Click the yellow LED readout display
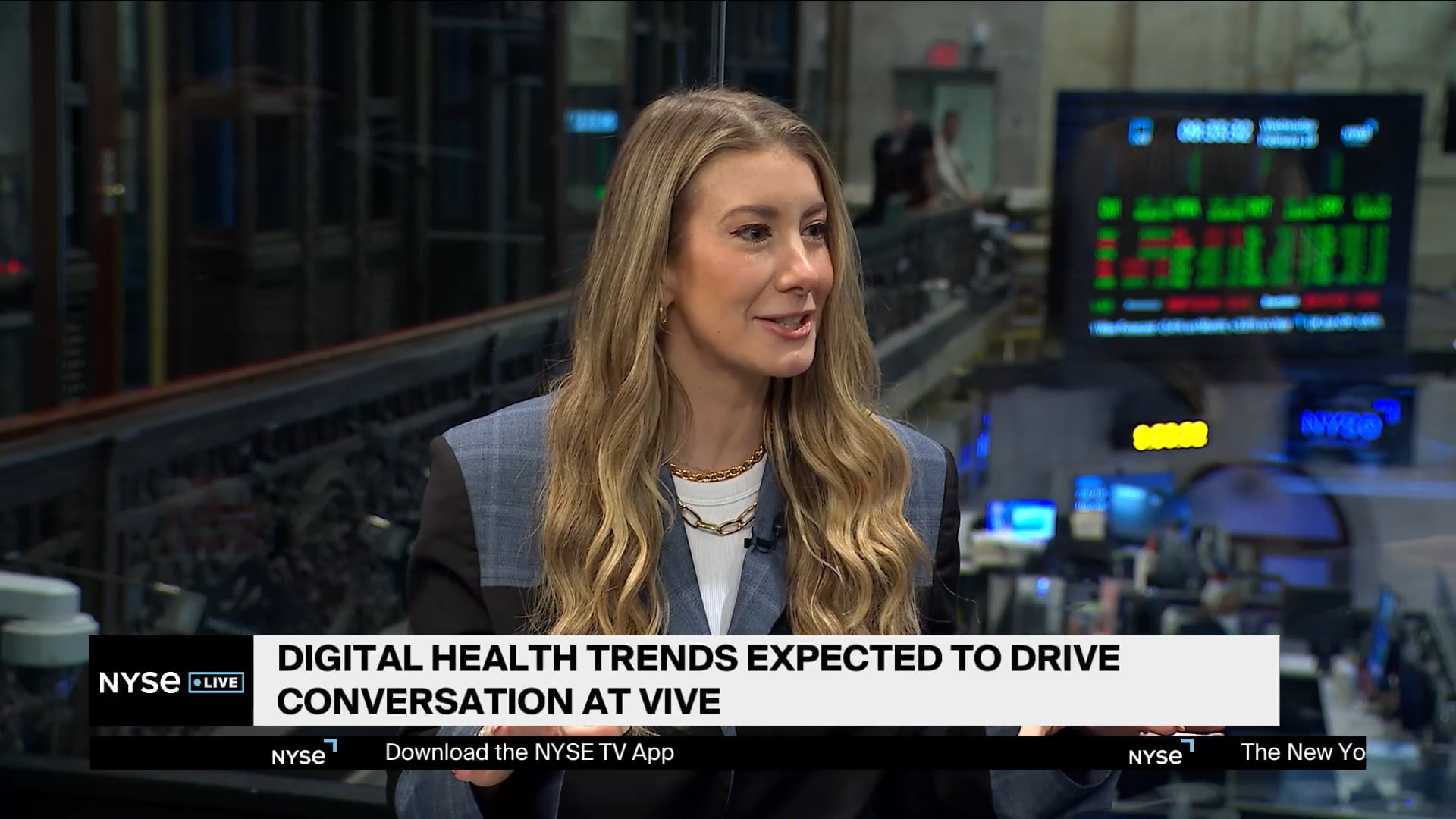 (1170, 435)
